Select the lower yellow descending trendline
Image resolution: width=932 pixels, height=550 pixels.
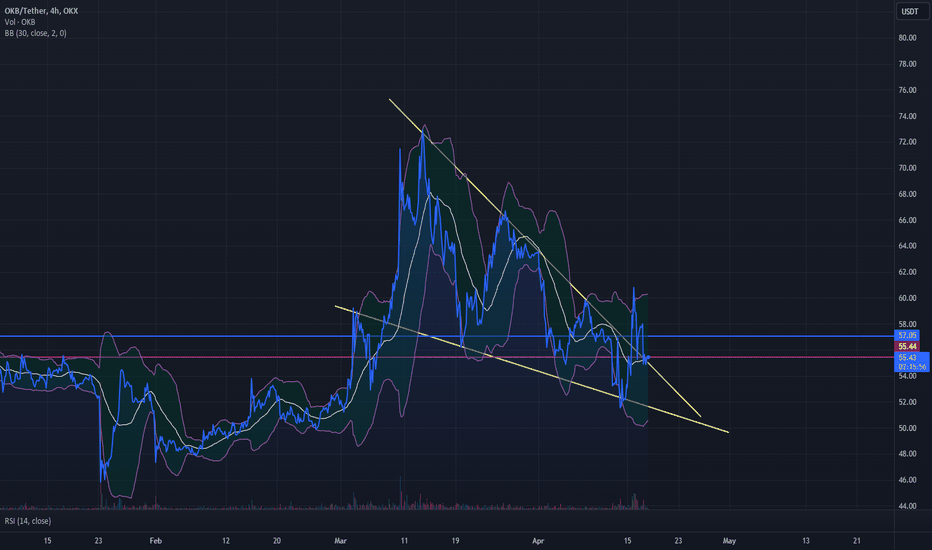pyautogui.click(x=531, y=369)
